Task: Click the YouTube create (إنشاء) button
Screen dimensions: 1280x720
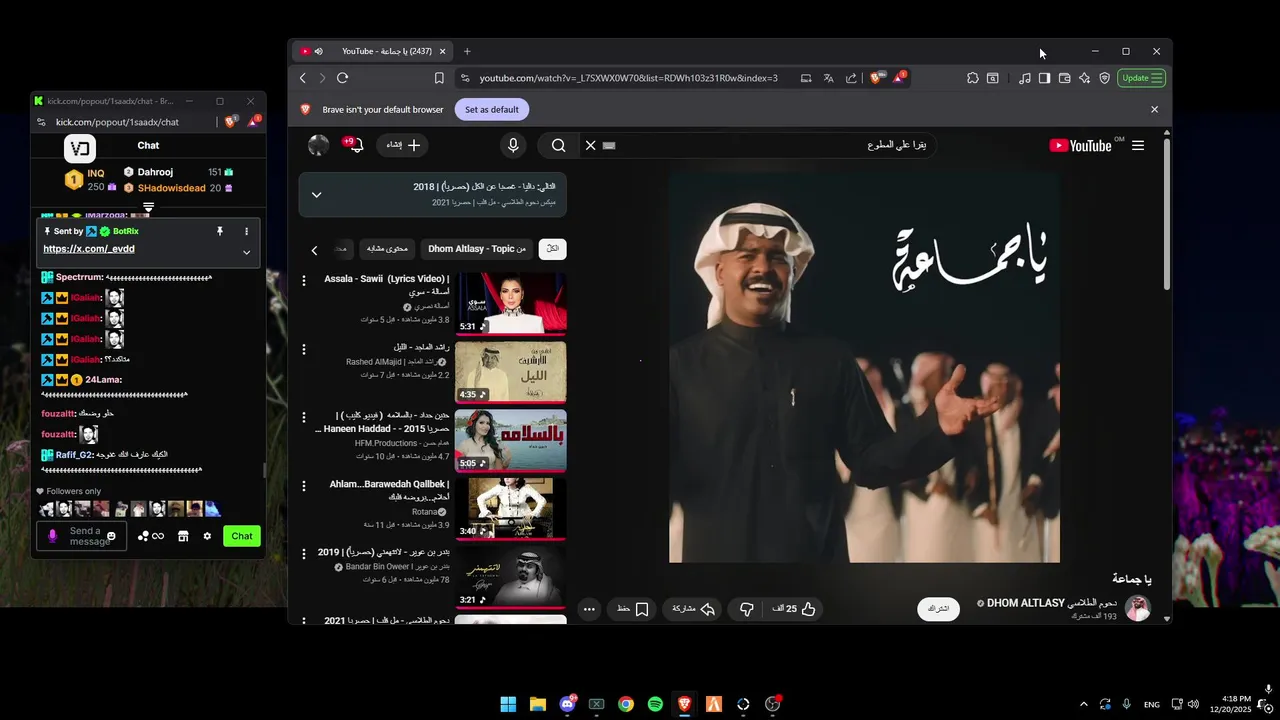Action: (x=404, y=145)
